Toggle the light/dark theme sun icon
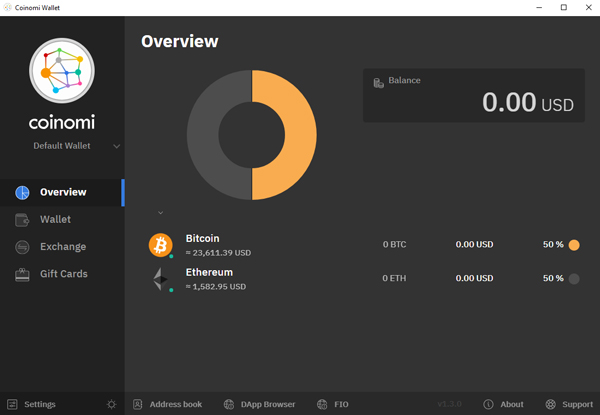 pos(111,404)
